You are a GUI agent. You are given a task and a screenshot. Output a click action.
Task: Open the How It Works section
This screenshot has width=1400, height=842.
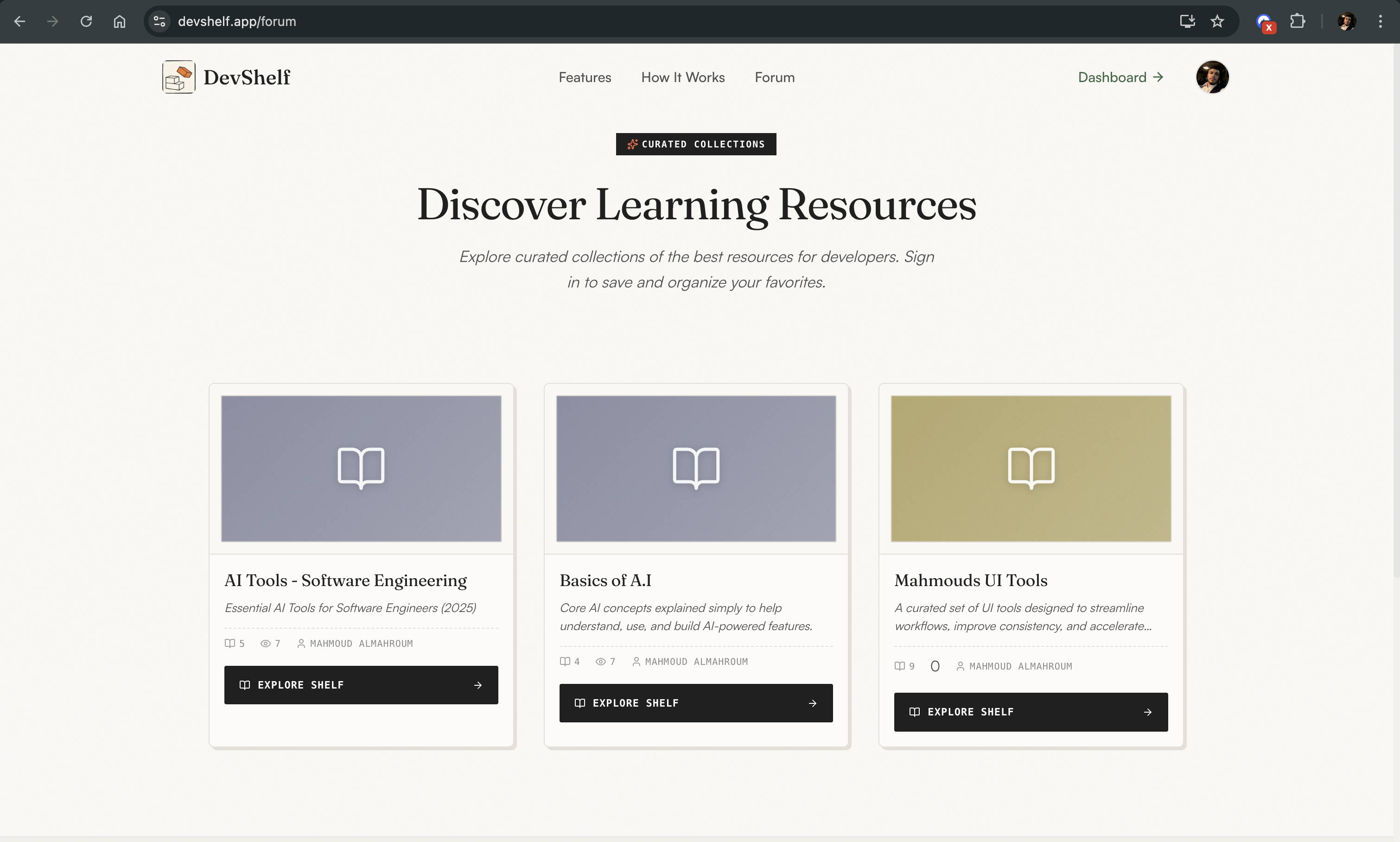pyautogui.click(x=682, y=77)
